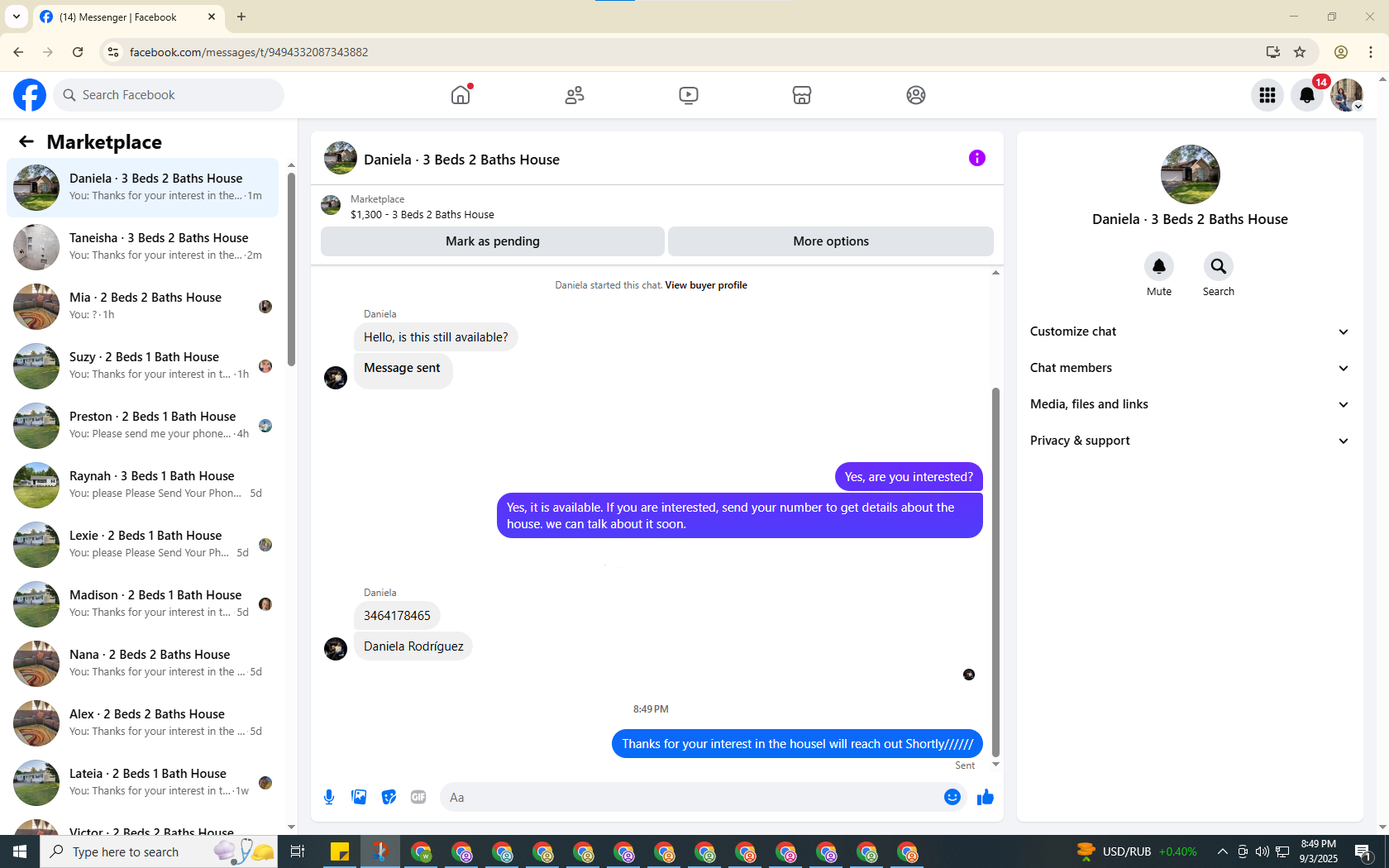Expand Privacy & support section
1389x868 pixels.
[x=1190, y=441]
